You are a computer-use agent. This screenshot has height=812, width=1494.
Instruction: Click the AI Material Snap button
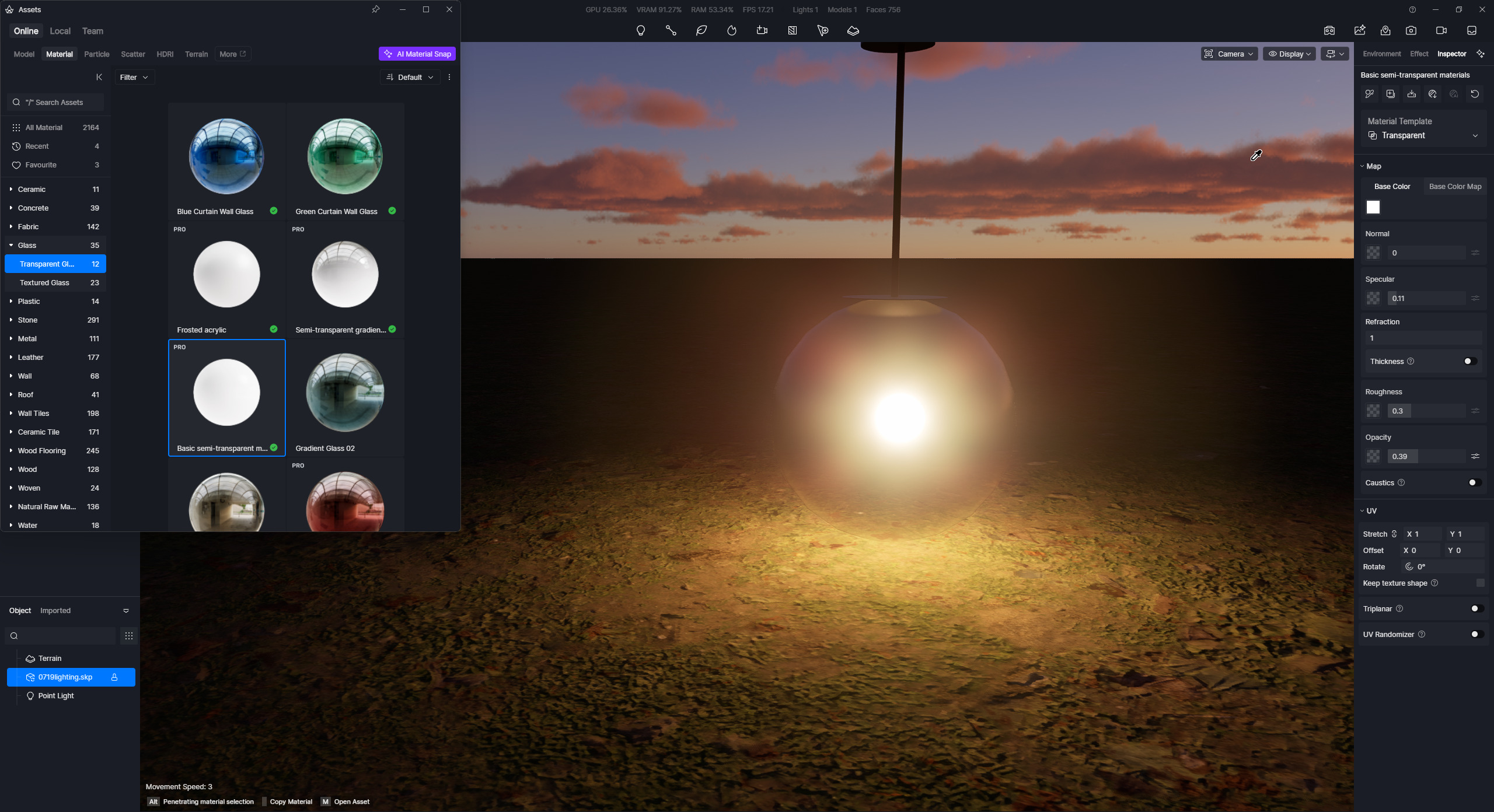pos(417,54)
